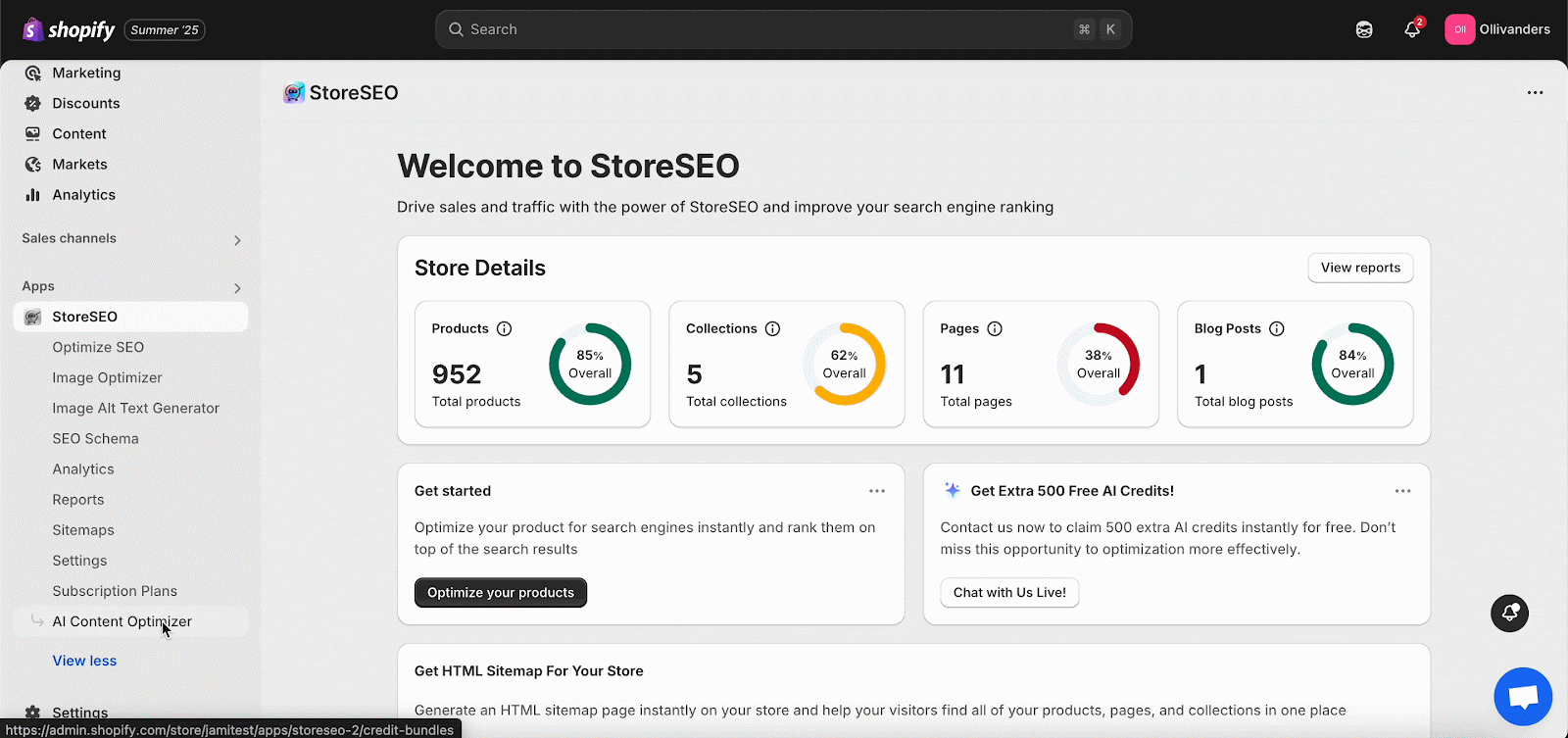Click the Shopify logo

pos(69,29)
